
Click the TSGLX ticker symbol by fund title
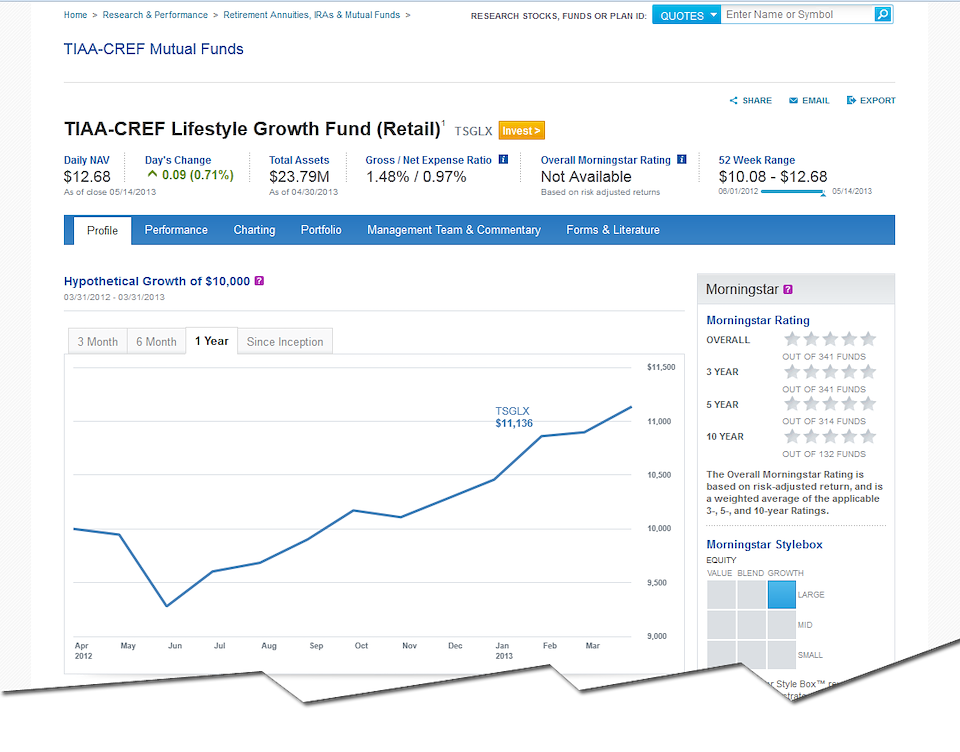pyautogui.click(x=473, y=131)
